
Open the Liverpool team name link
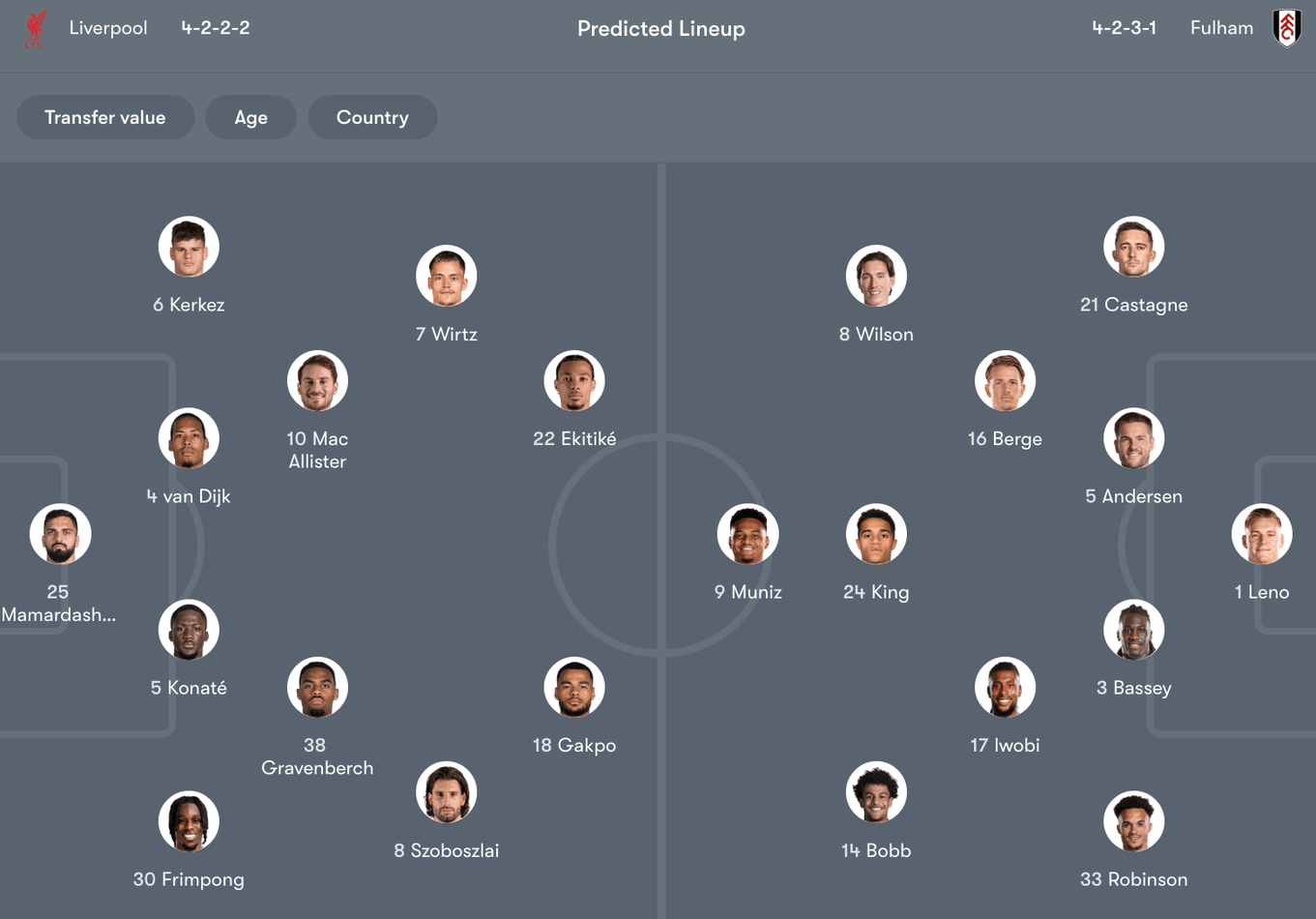click(x=108, y=28)
